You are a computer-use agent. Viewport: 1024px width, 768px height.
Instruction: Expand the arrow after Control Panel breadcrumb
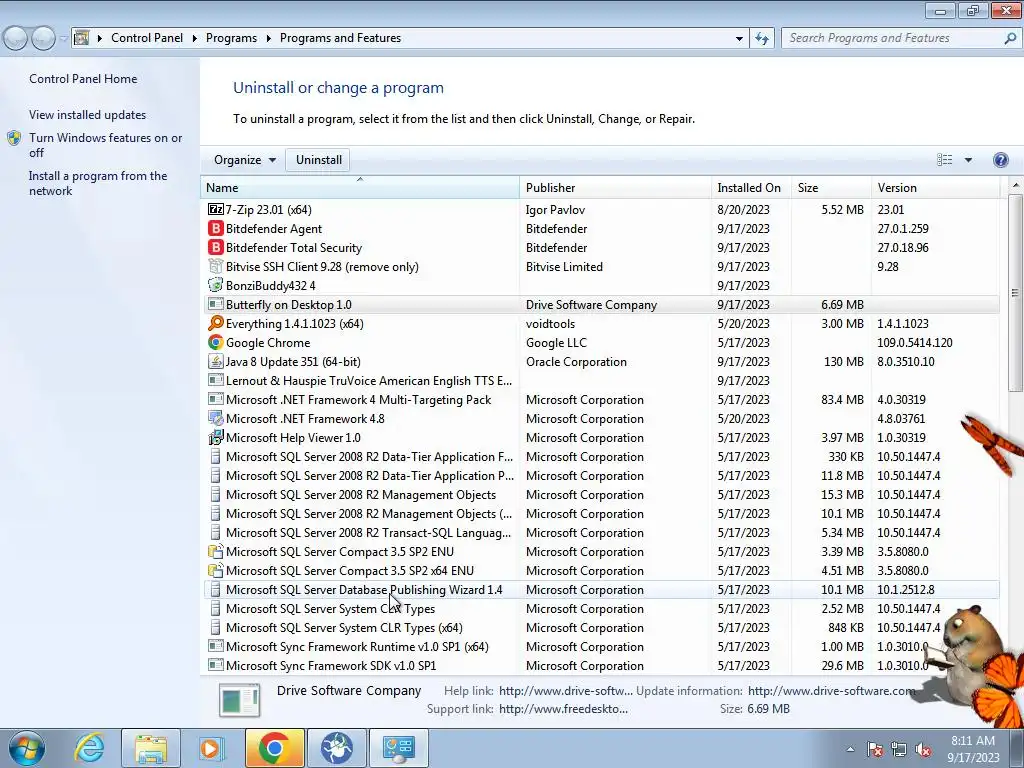pos(195,39)
